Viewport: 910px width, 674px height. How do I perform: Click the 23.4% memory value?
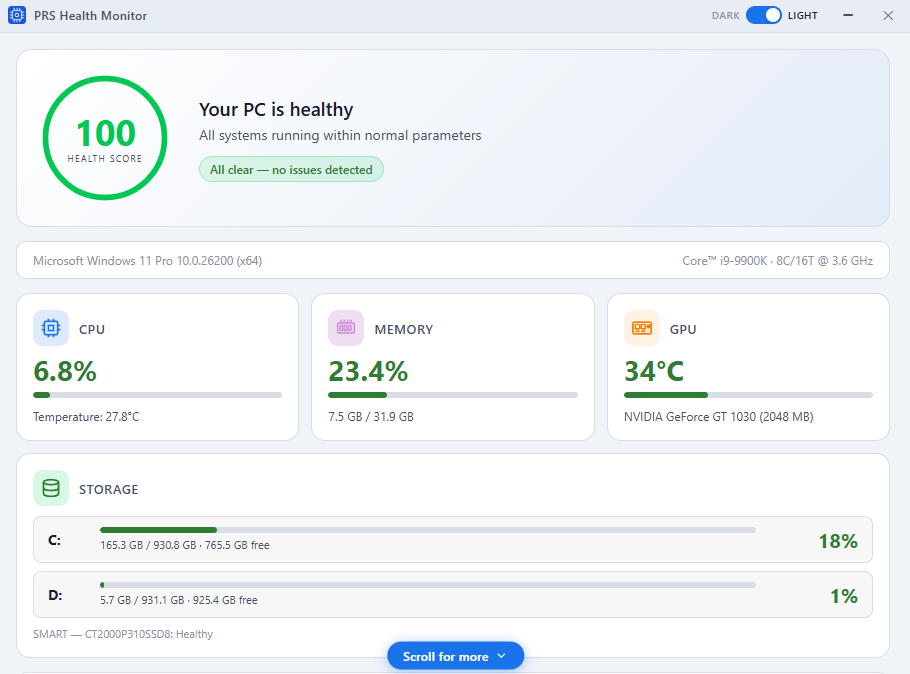tap(369, 372)
